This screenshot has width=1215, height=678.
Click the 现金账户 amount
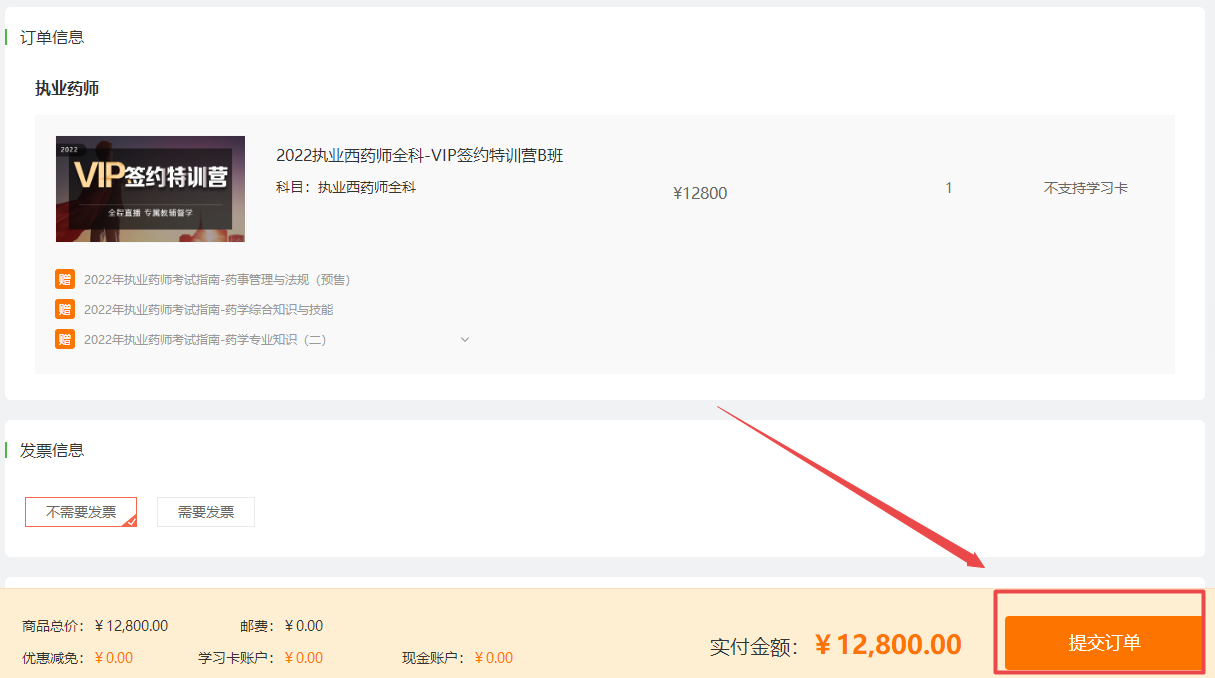494,658
